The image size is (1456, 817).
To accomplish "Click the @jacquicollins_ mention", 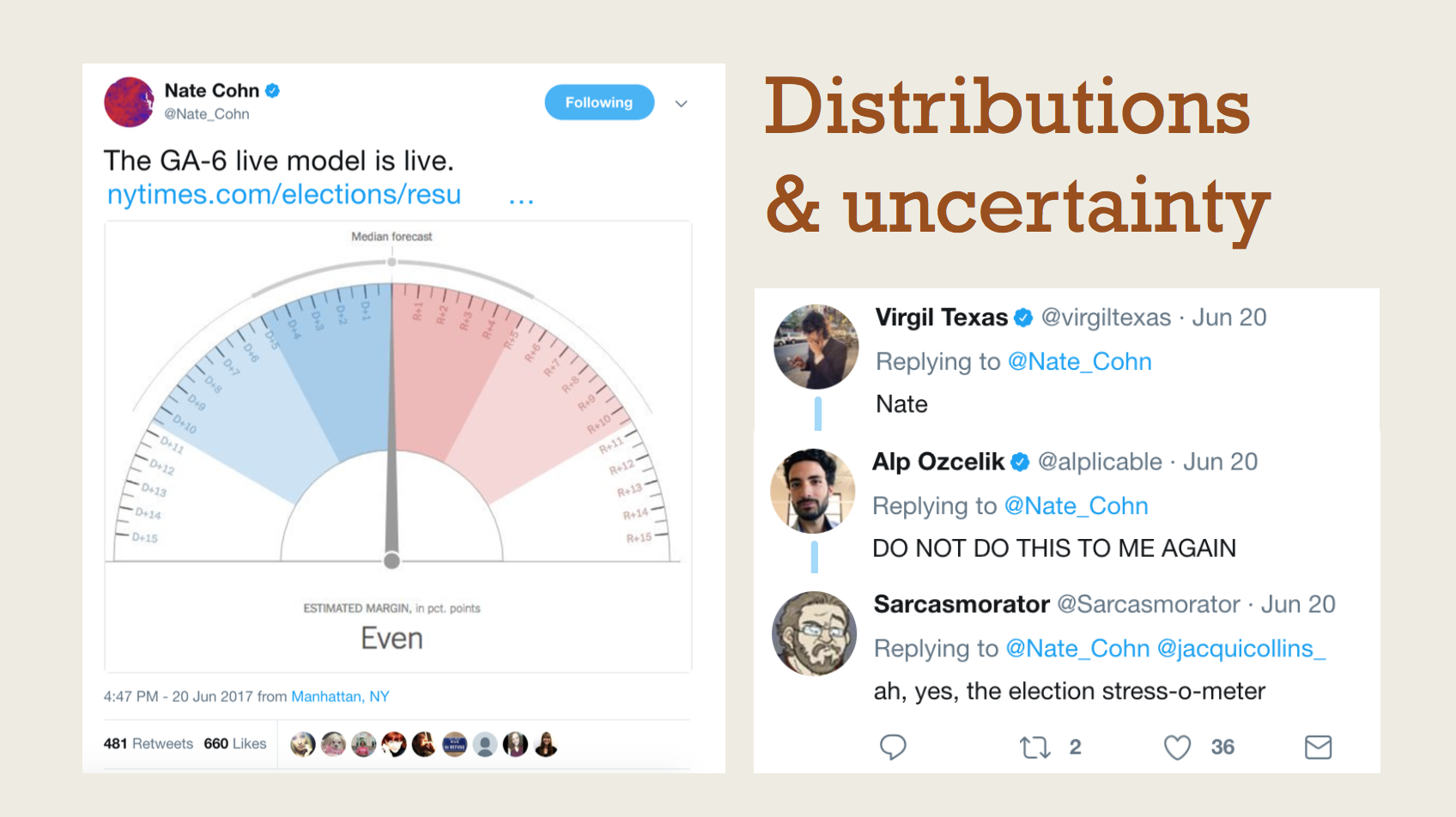I will 1241,648.
